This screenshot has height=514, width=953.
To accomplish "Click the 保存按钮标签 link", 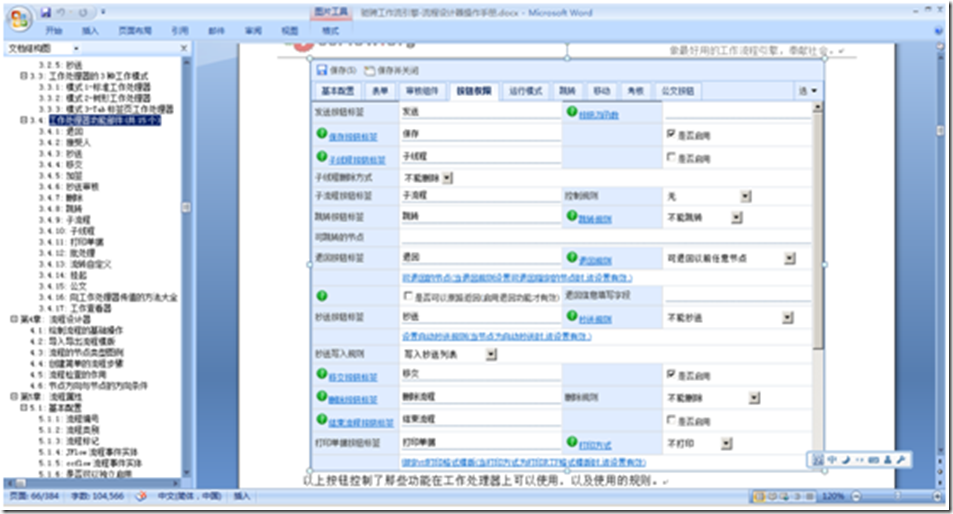I will [353, 137].
